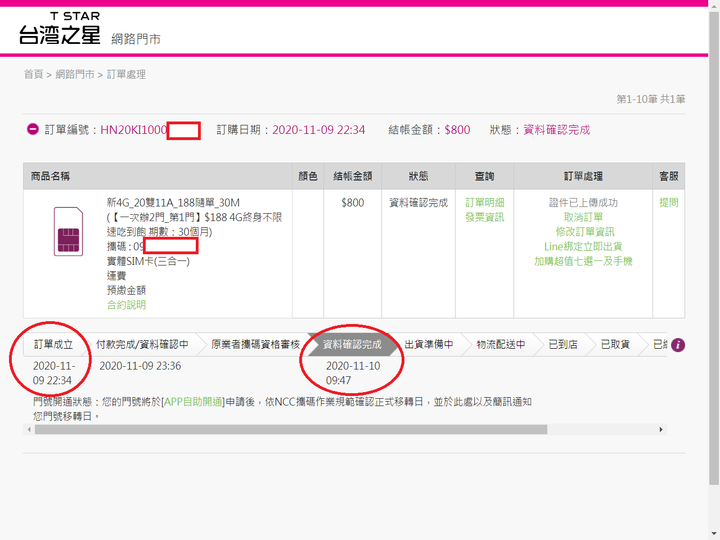720x540 pixels.
Task: Click timestamp 2020-11-10 09:47
Action: pyautogui.click(x=353, y=373)
